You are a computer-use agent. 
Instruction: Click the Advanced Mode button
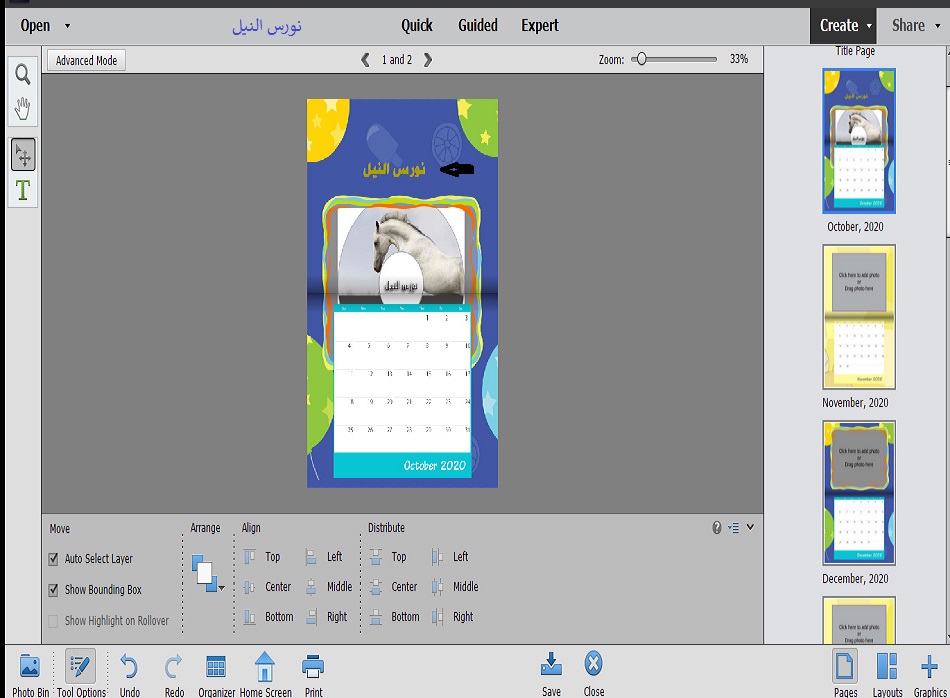coord(86,61)
